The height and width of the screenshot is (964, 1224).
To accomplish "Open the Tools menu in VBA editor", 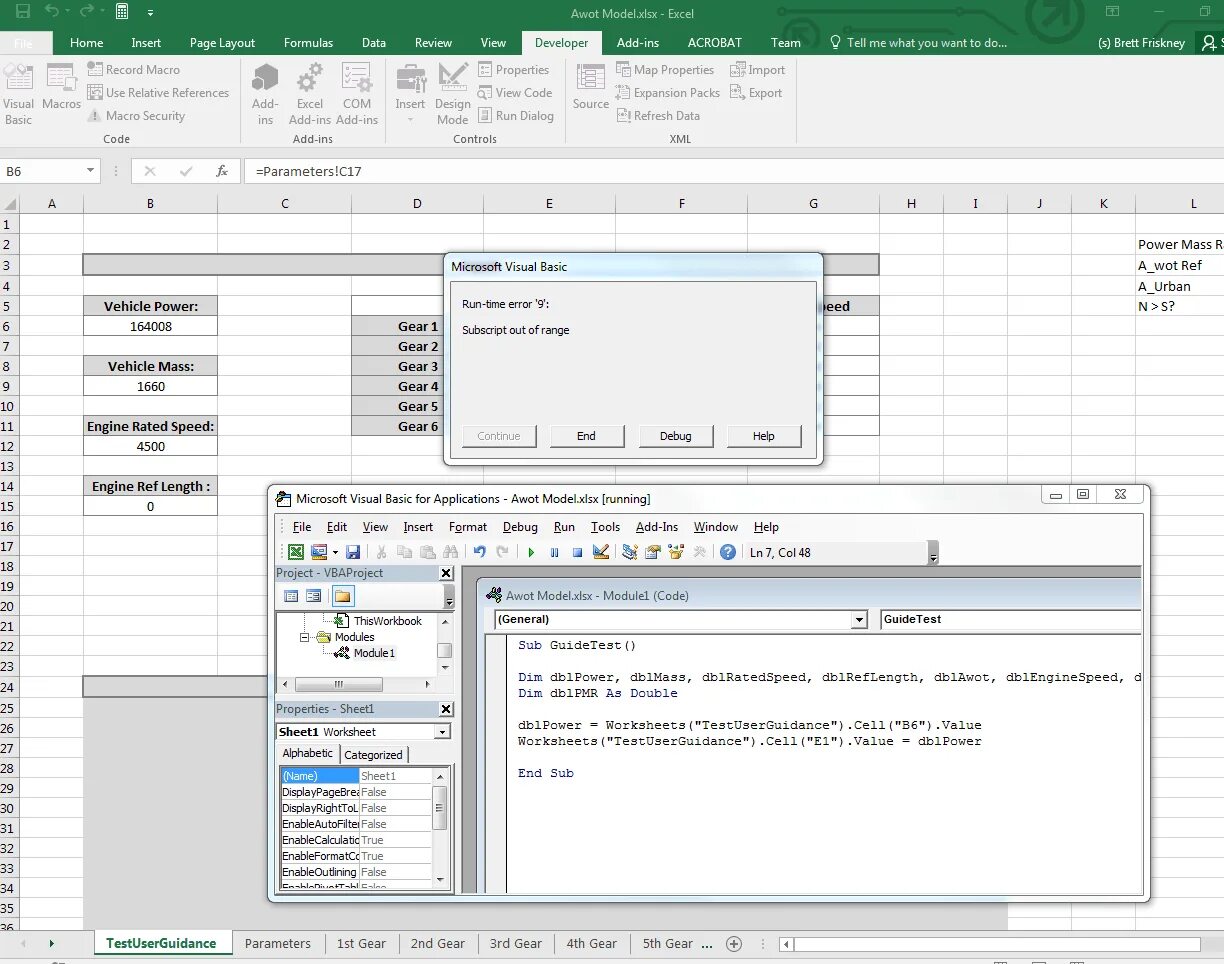I will (x=605, y=527).
